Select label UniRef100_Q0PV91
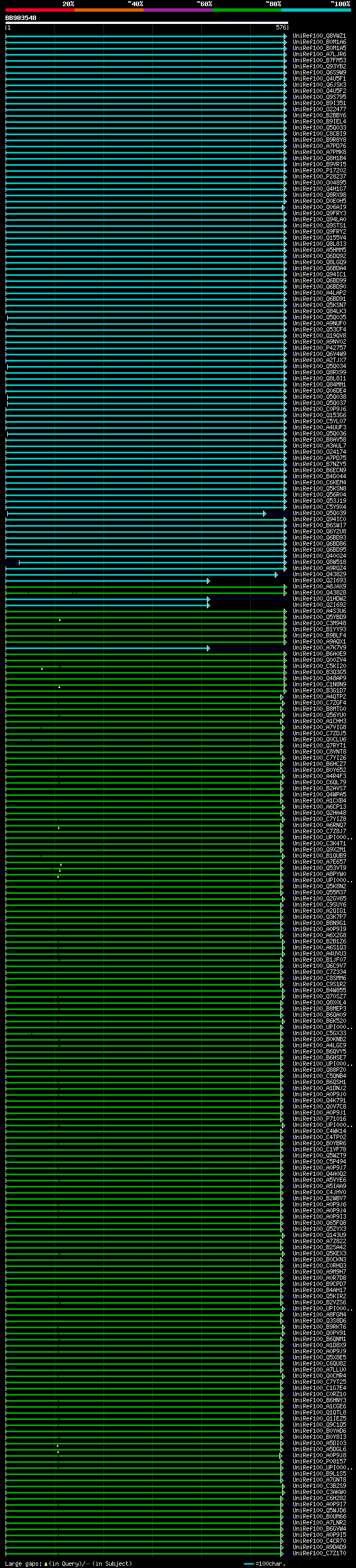The height and width of the screenshot is (1568, 356). point(319,1332)
